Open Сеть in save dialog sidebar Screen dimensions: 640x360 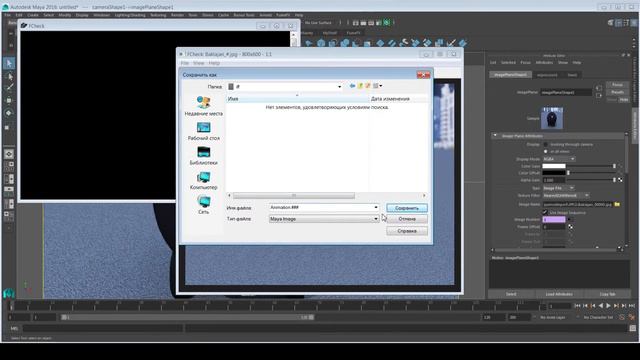(x=204, y=204)
